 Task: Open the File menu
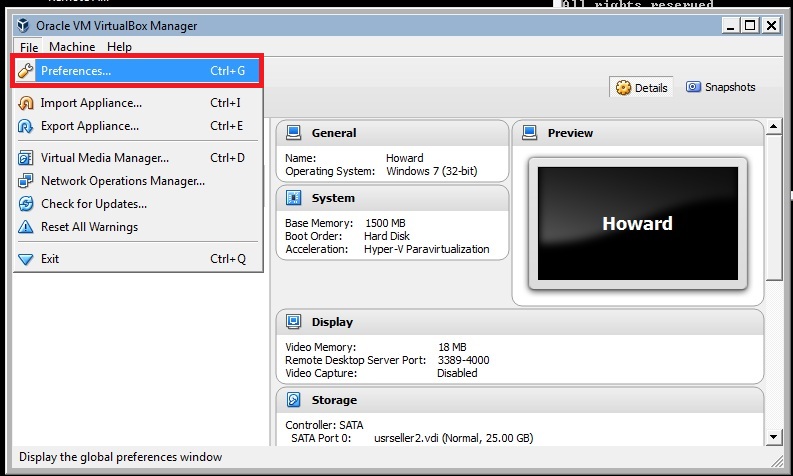[29, 47]
